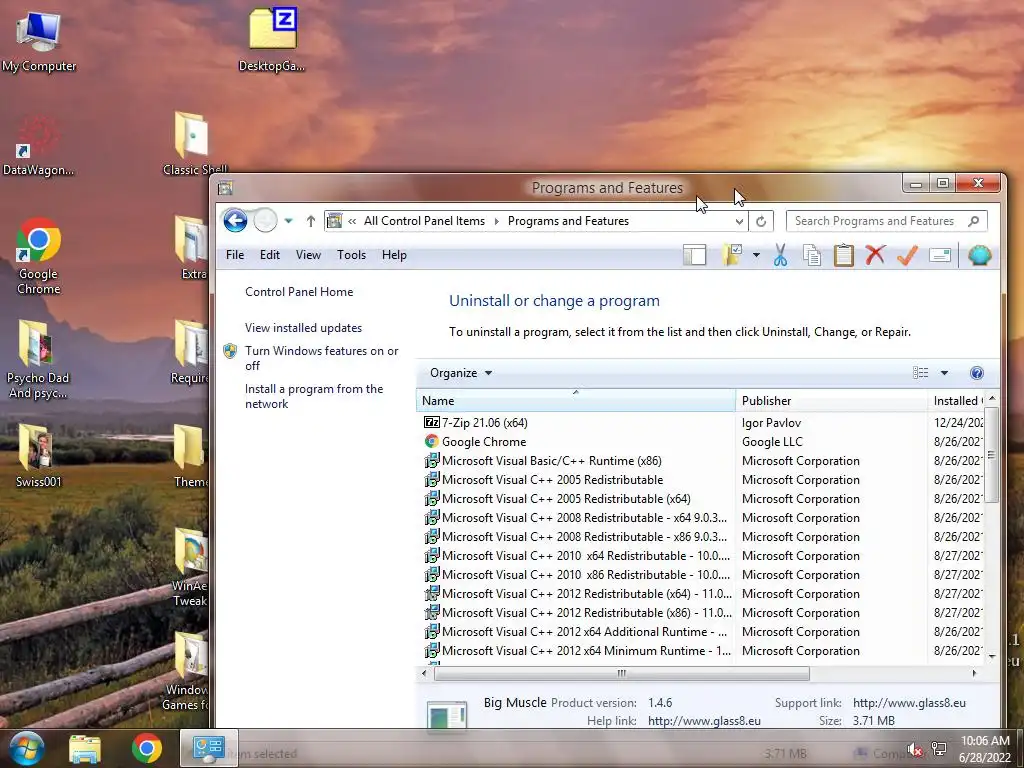Click the Copy toolbar icon

point(812,255)
